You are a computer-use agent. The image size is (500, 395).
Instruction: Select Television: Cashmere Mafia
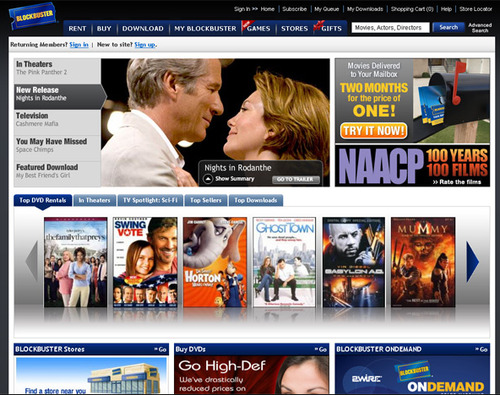(57, 122)
